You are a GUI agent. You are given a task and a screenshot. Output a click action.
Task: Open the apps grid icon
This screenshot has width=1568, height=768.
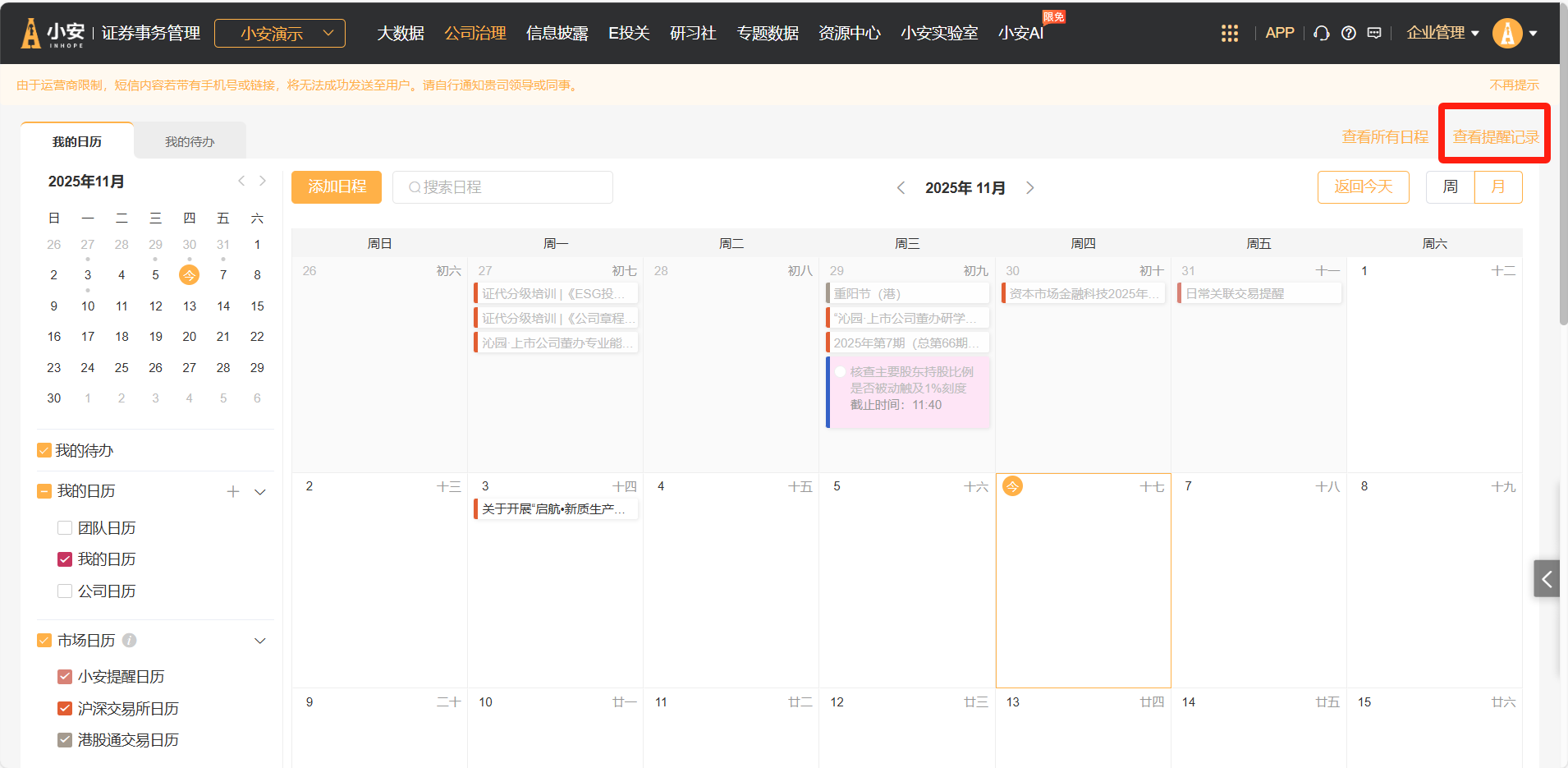pos(1229,33)
